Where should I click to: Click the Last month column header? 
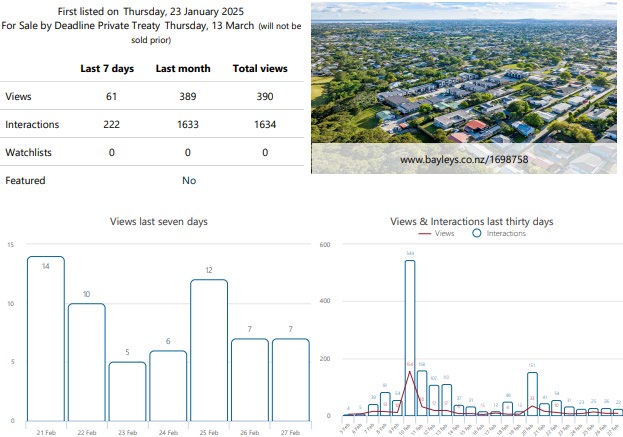pyautogui.click(x=181, y=69)
